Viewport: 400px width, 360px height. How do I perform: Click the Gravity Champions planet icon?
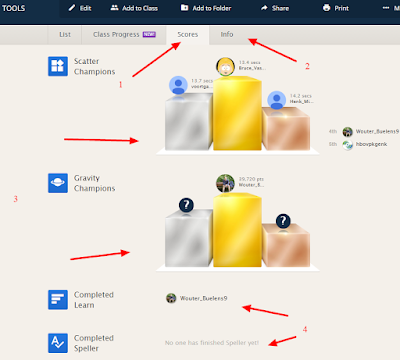pos(58,183)
